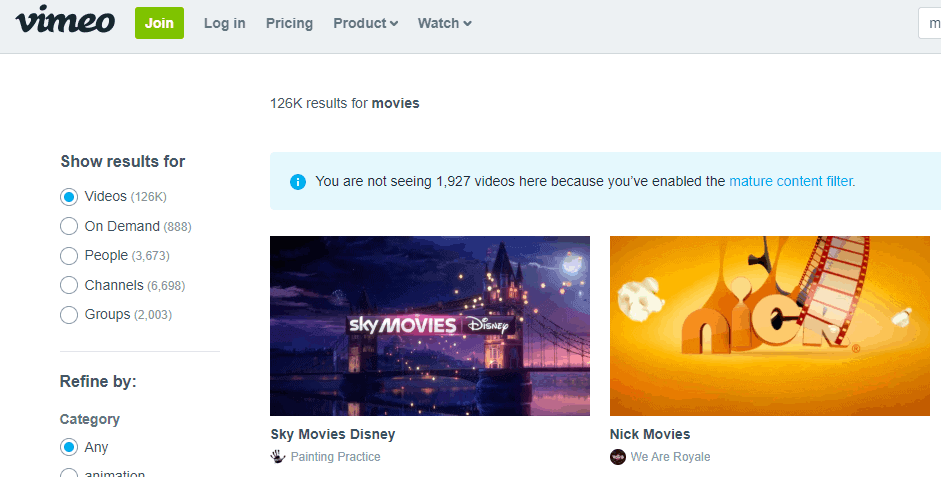Viewport: 941px width, 477px height.
Task: Select the Channels radio button
Action: (x=69, y=285)
